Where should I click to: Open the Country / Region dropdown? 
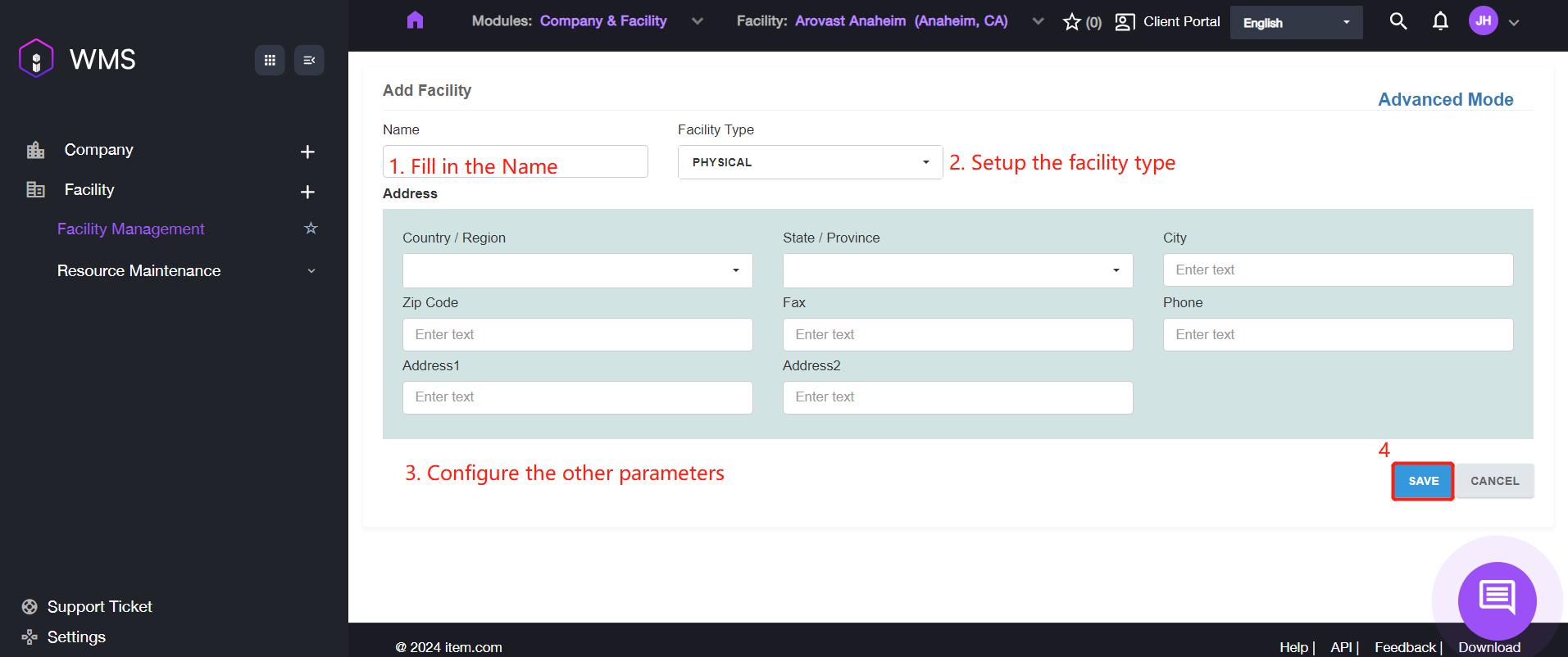click(577, 270)
